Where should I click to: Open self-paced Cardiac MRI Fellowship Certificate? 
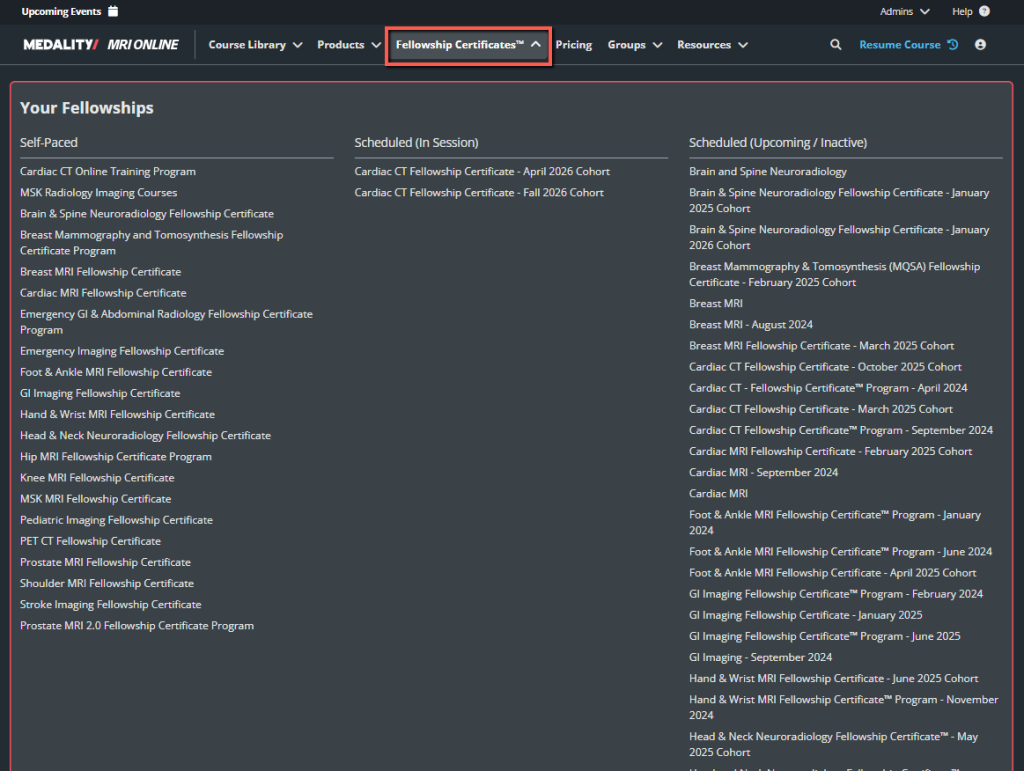coord(103,292)
